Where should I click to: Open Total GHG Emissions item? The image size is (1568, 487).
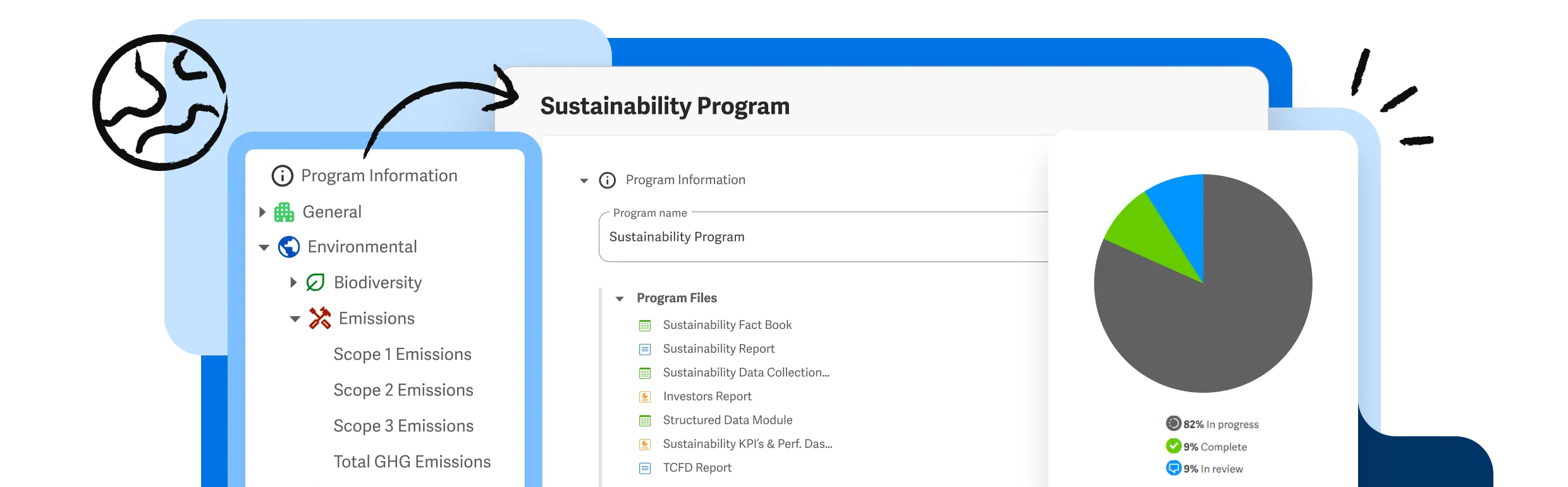(412, 462)
